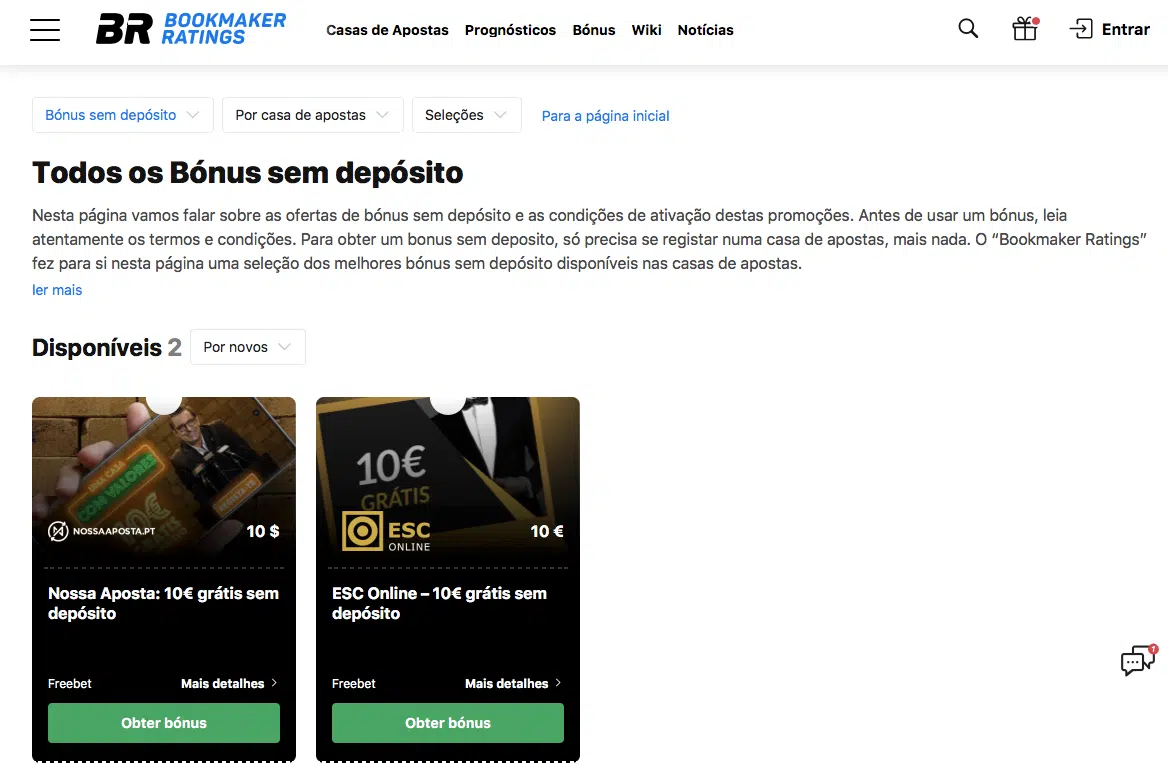Open the Casas de Apostas menu
This screenshot has width=1168, height=780.
click(x=387, y=30)
